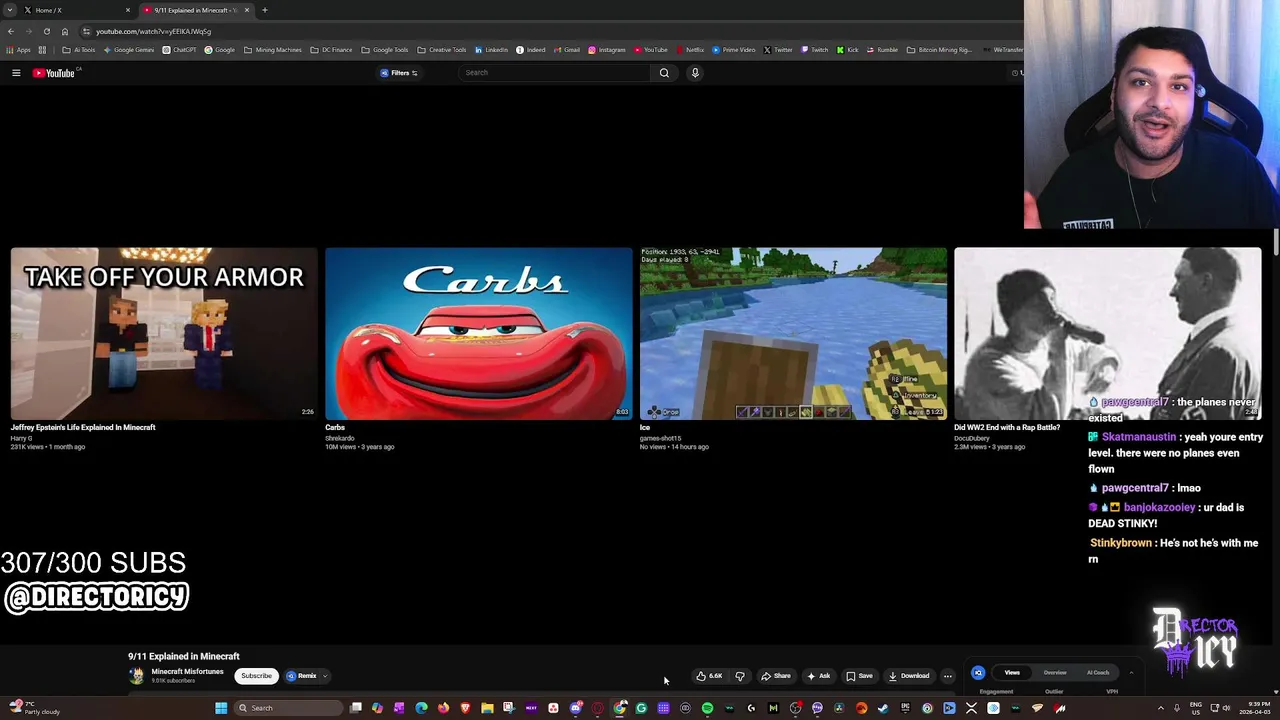This screenshot has height=720, width=1280.
Task: Open Did WW2 End with a Rap Battle thumbnail
Action: (1107, 333)
